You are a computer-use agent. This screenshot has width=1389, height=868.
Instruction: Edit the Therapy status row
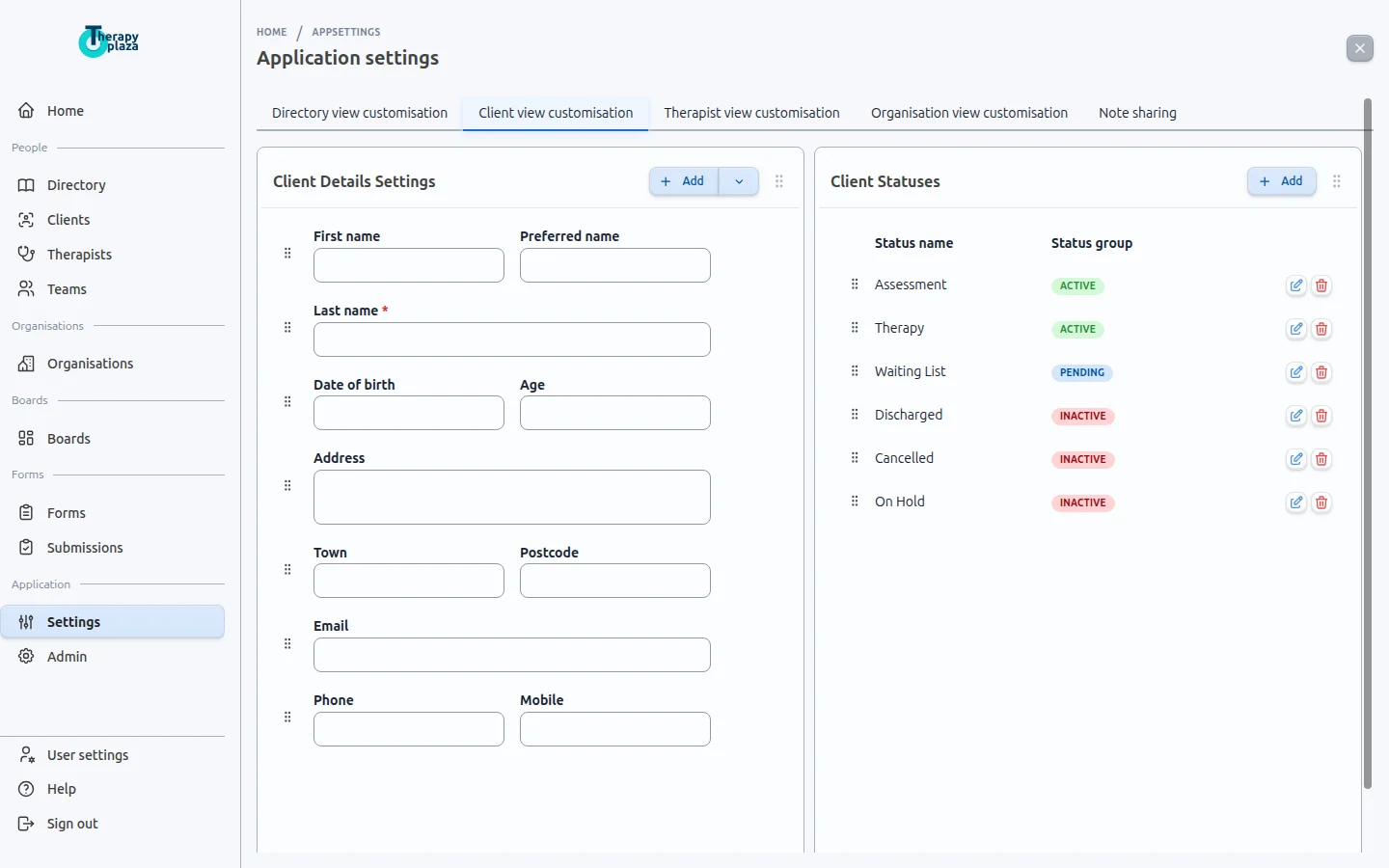(x=1296, y=329)
